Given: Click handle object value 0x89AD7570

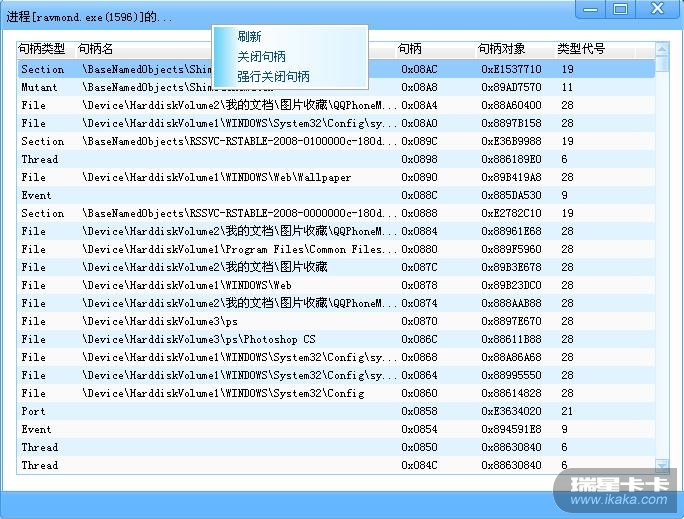Looking at the screenshot, I should [511, 87].
